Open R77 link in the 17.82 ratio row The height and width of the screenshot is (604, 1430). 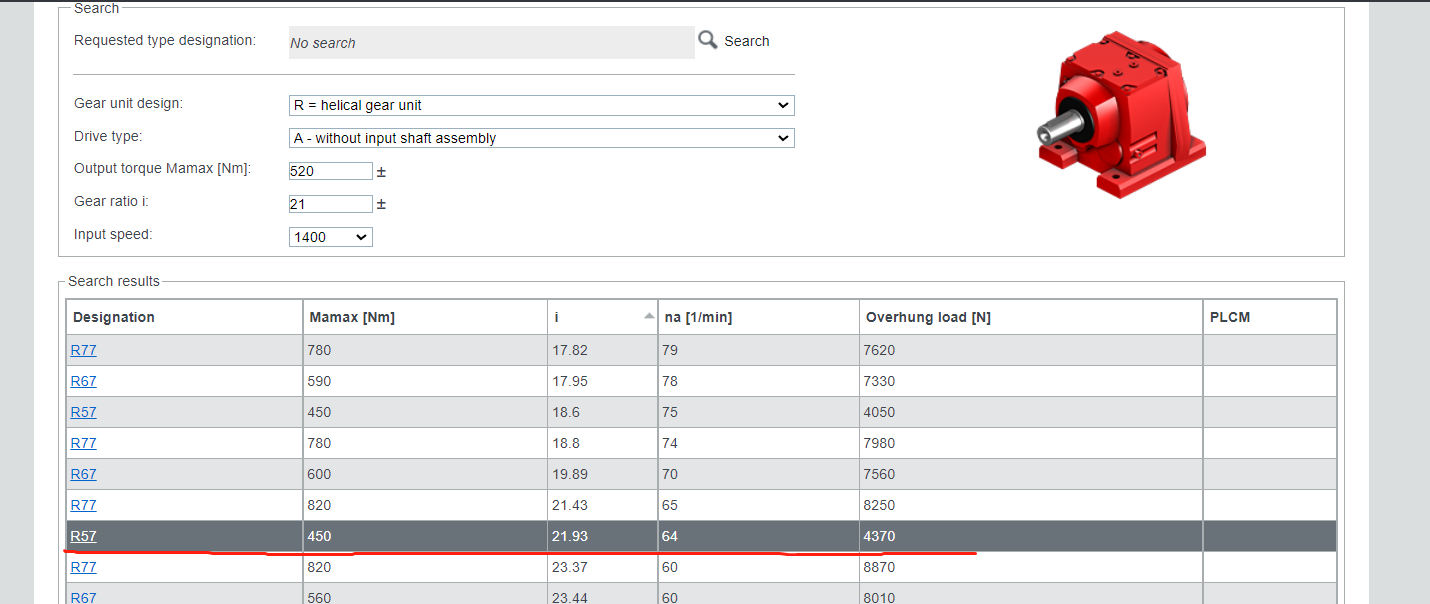(83, 350)
